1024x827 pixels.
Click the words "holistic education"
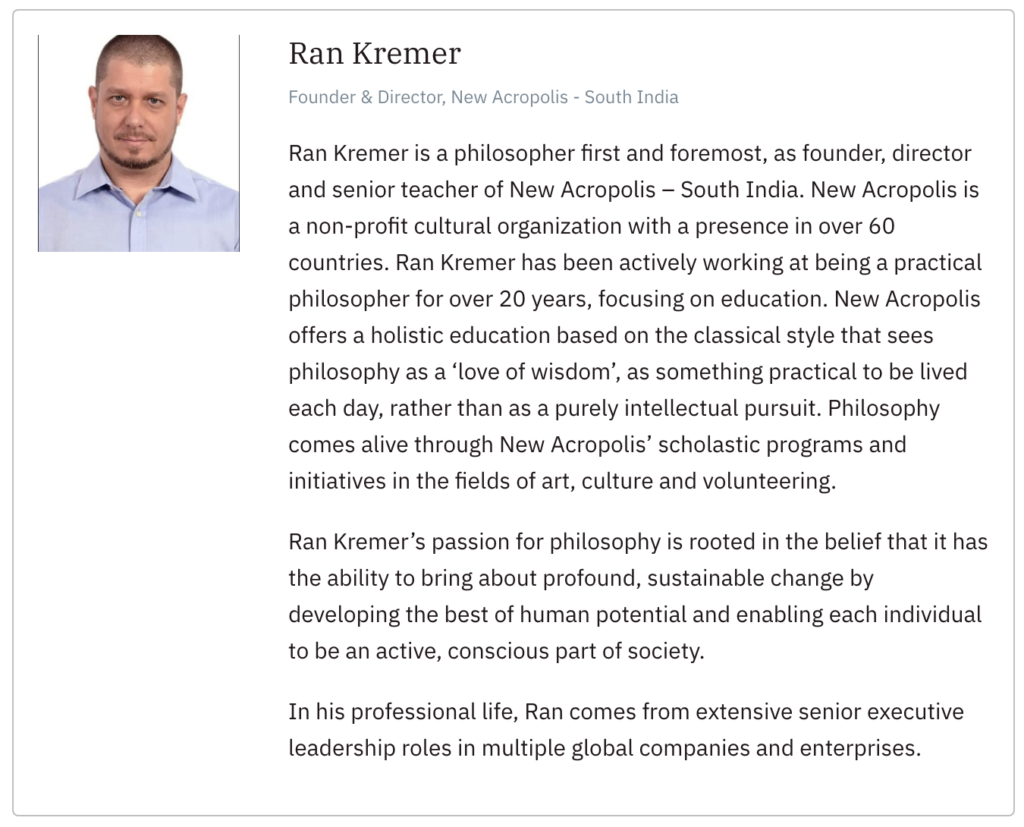click(450, 336)
